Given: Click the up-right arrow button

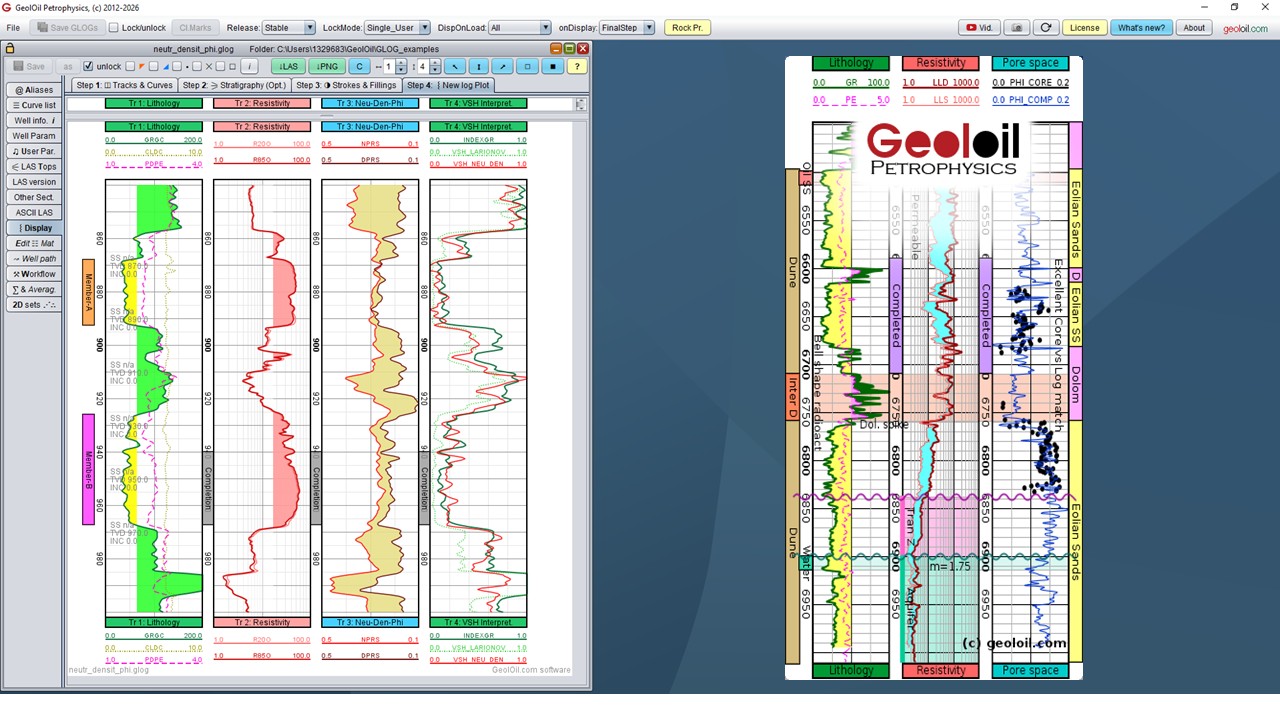Looking at the screenshot, I should [503, 67].
